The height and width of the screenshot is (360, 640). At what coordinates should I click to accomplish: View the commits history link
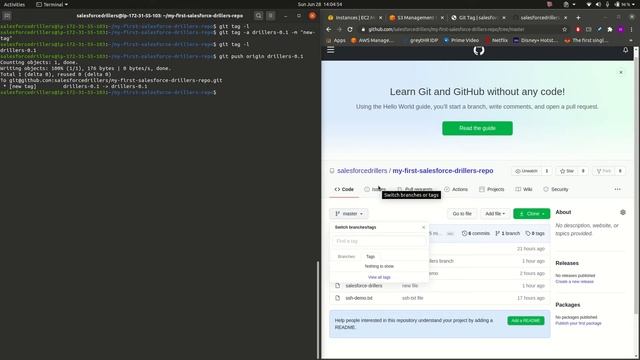pos(476,233)
